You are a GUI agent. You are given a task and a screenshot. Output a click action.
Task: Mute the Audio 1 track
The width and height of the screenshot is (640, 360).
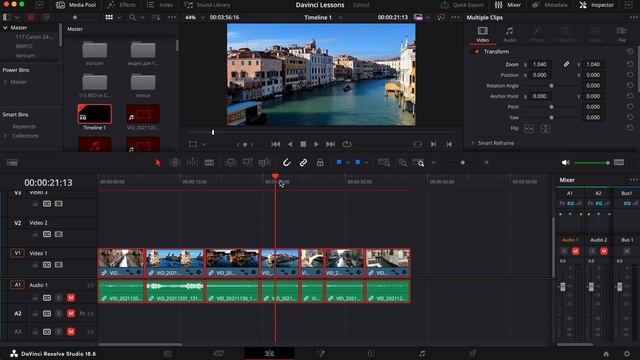(71, 298)
